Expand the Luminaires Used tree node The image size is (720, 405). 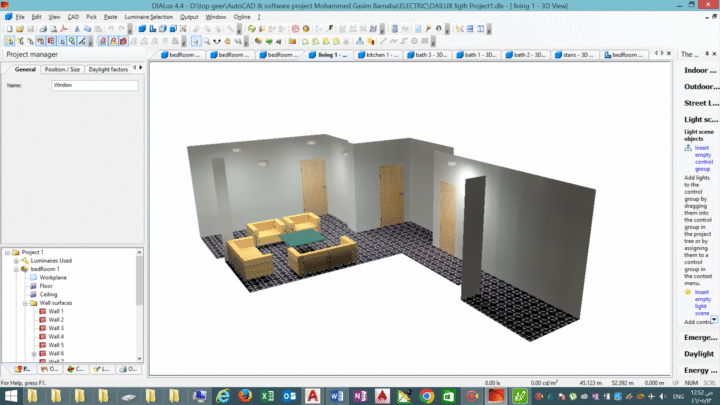coord(16,260)
